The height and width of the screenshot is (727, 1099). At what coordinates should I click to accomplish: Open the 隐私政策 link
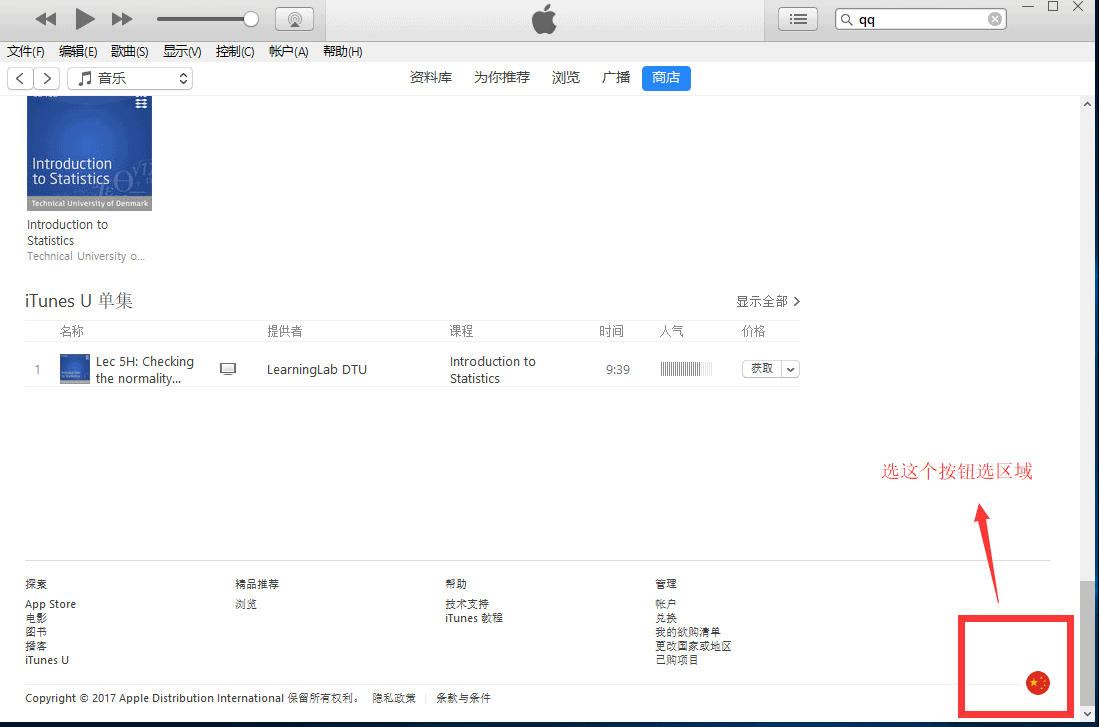click(394, 698)
